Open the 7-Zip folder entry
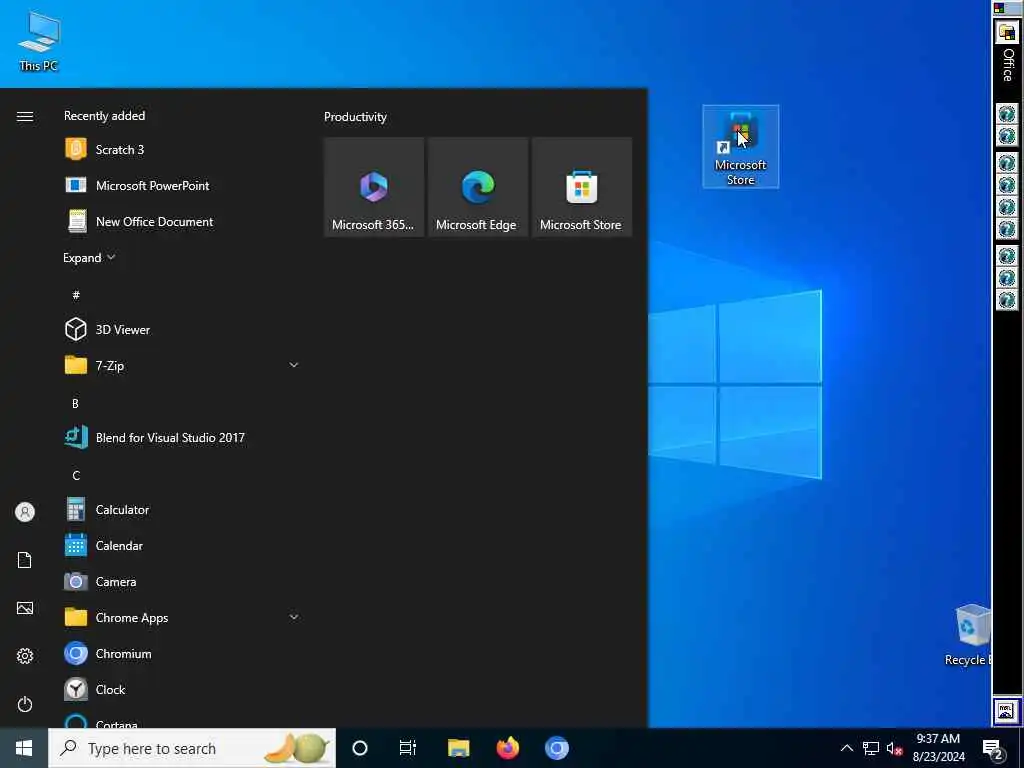1024x768 pixels. (182, 366)
